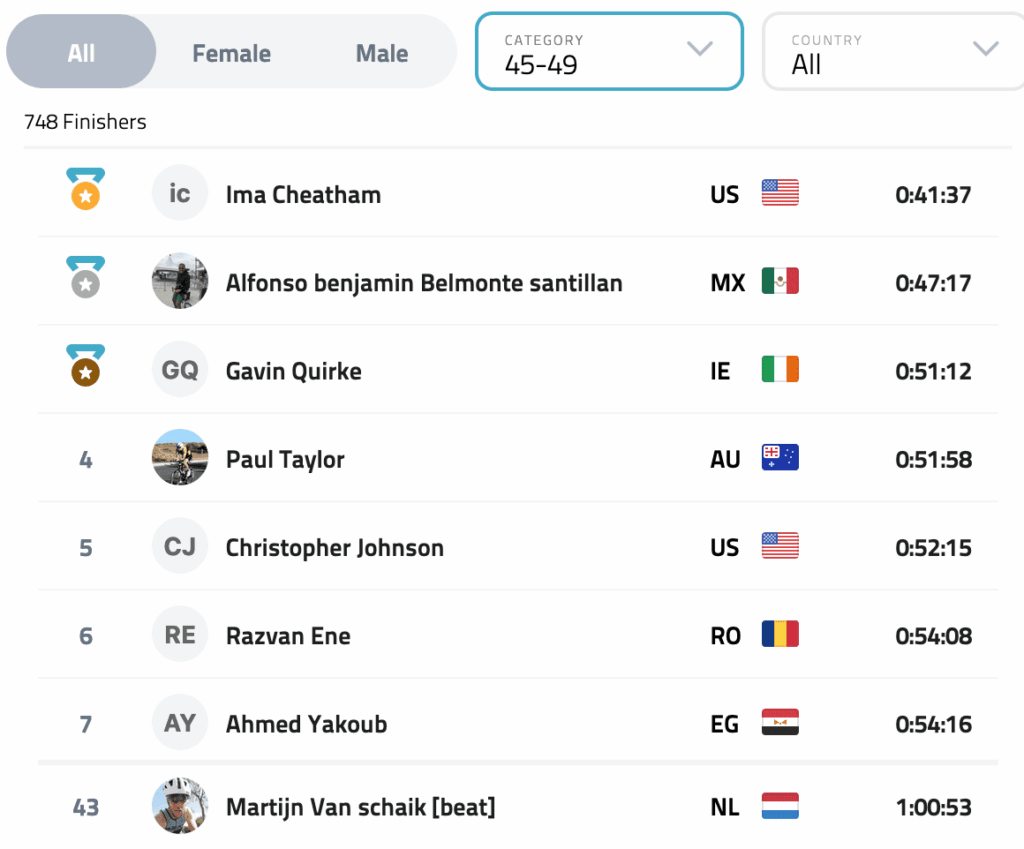Click Razvan Ene's RE initials avatar
This screenshot has height=849, width=1024.
pos(180,635)
